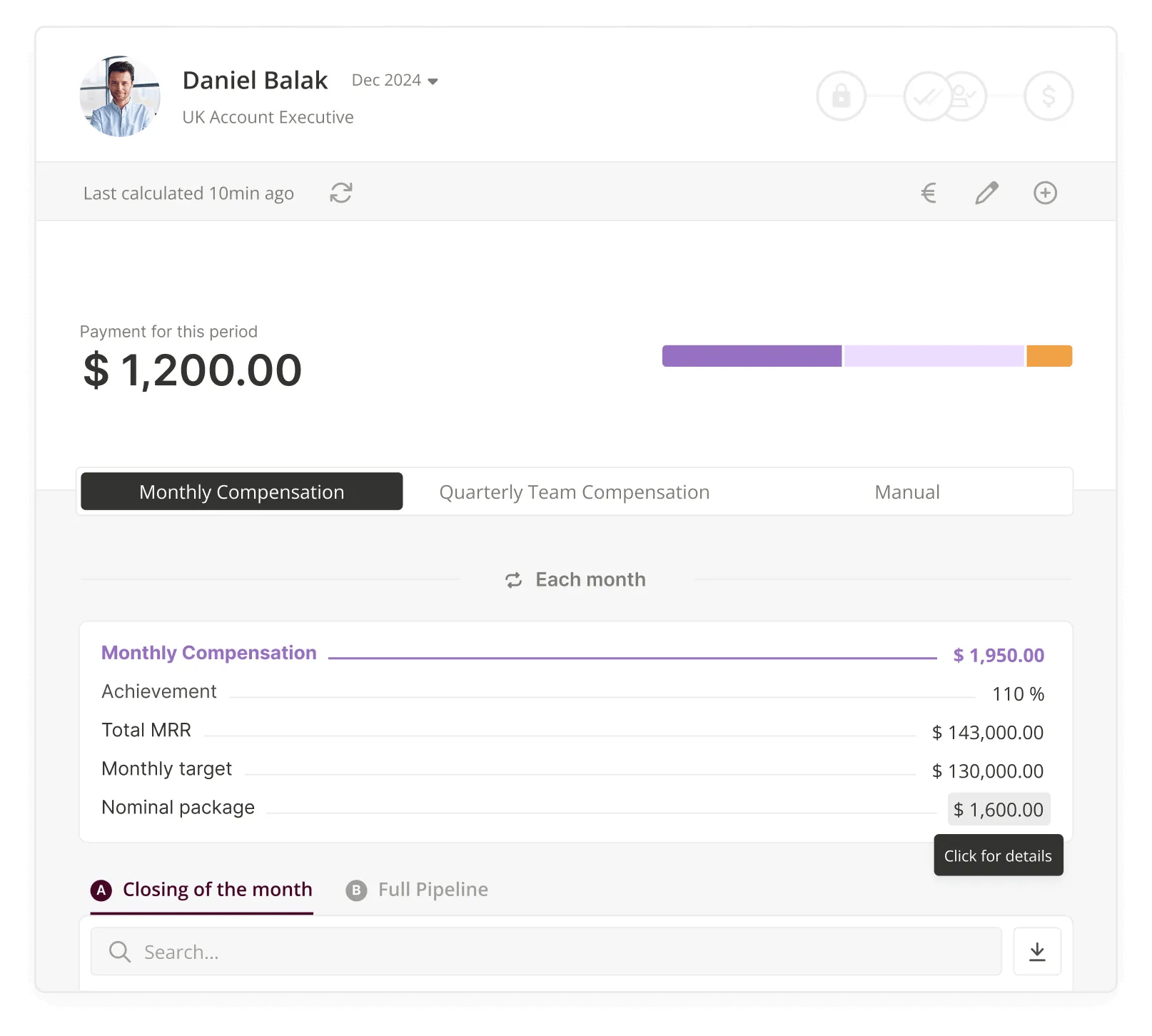
Task: Click the Achievement 110 % value
Action: 1018,694
